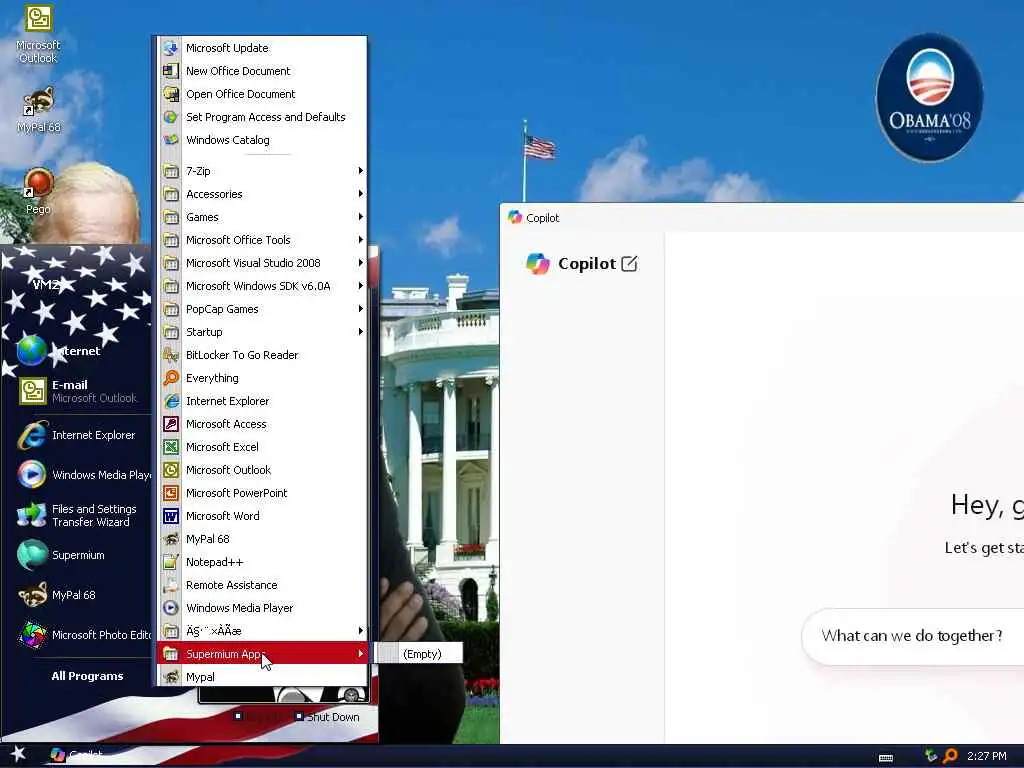This screenshot has height=768, width=1024.
Task: Click the Microsoft Photo Editor icon
Action: pos(32,635)
